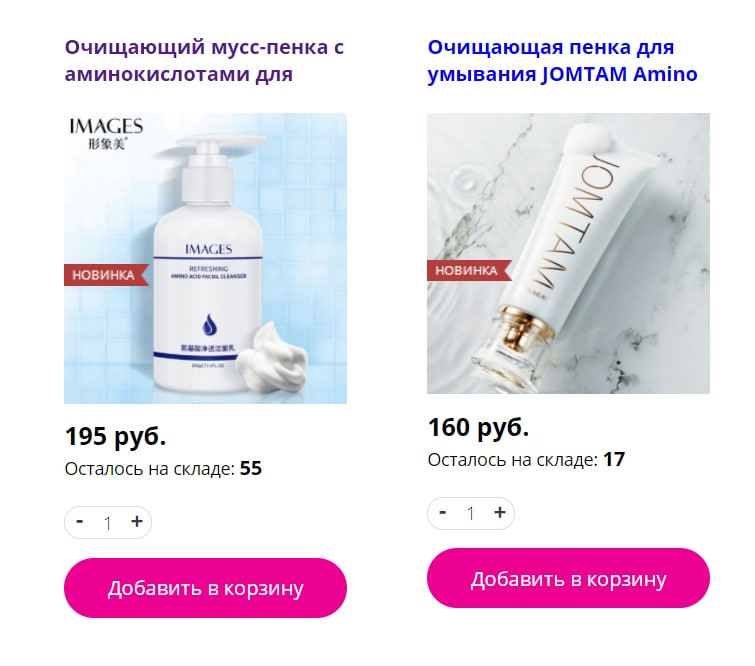Click the IMAGES brand logo in photo

pos(106,133)
